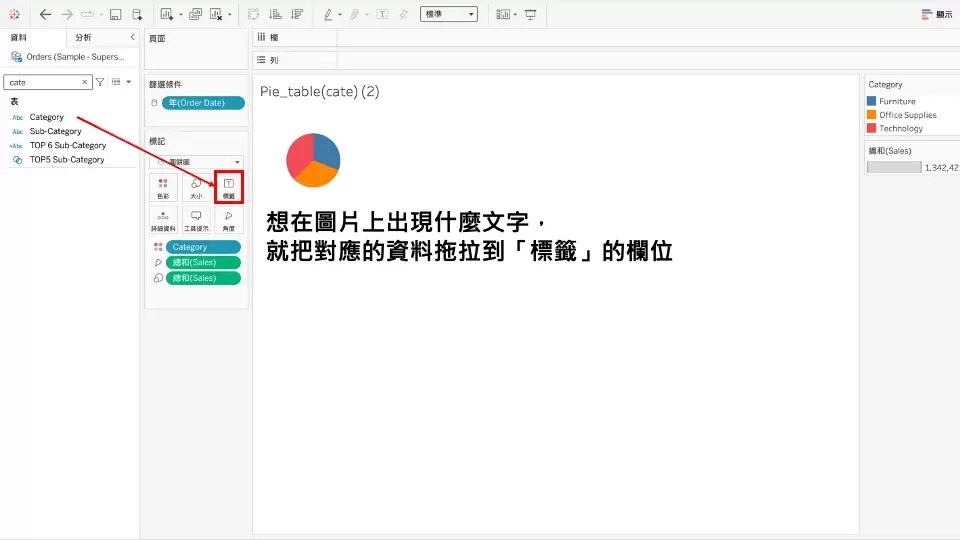Image resolution: width=960 pixels, height=540 pixels.
Task: Click the 欄 columns shelf
Action: pyautogui.click(x=606, y=37)
